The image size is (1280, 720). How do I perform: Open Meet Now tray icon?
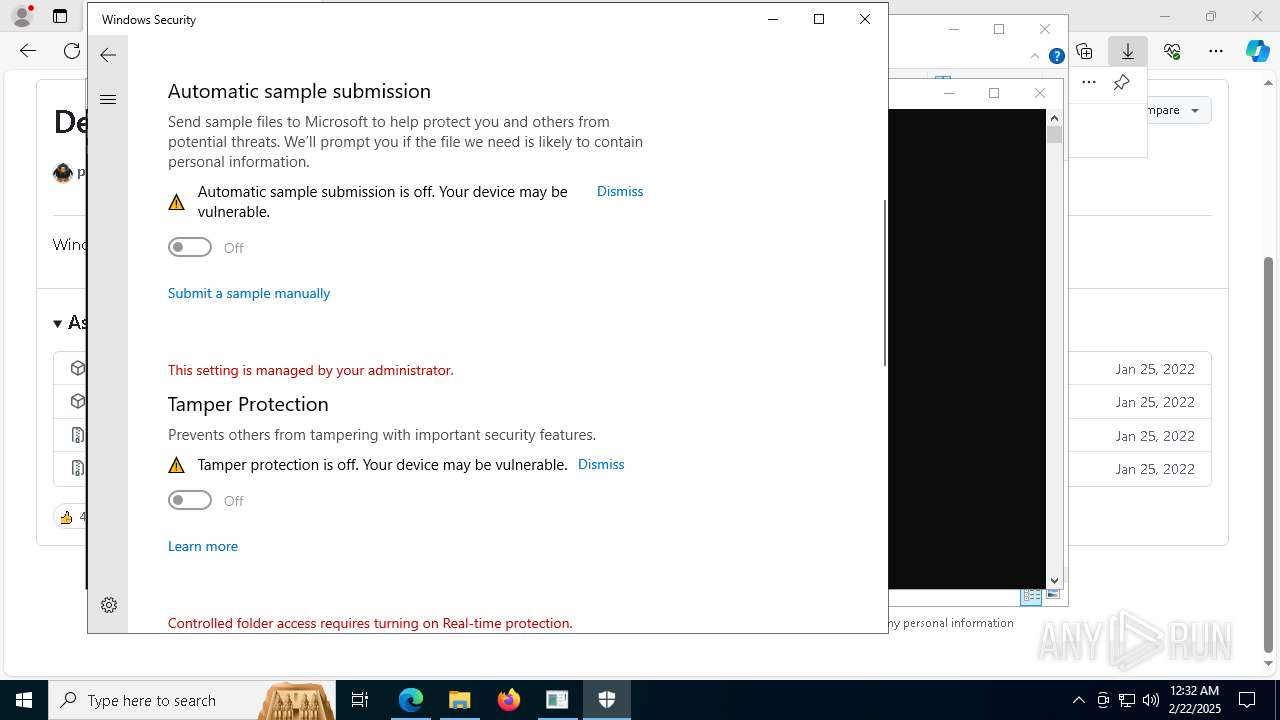tap(1103, 700)
